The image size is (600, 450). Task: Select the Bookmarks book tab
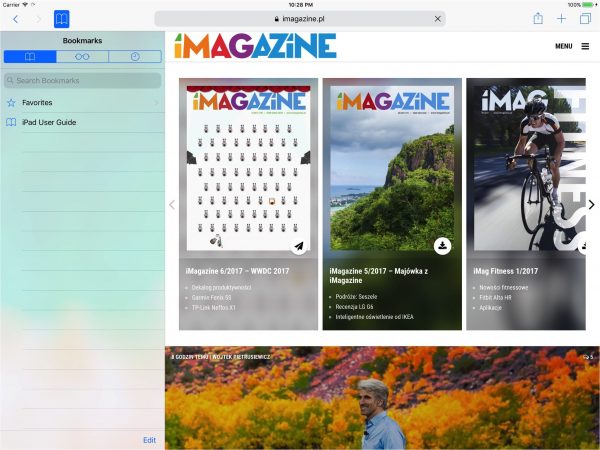click(30, 57)
